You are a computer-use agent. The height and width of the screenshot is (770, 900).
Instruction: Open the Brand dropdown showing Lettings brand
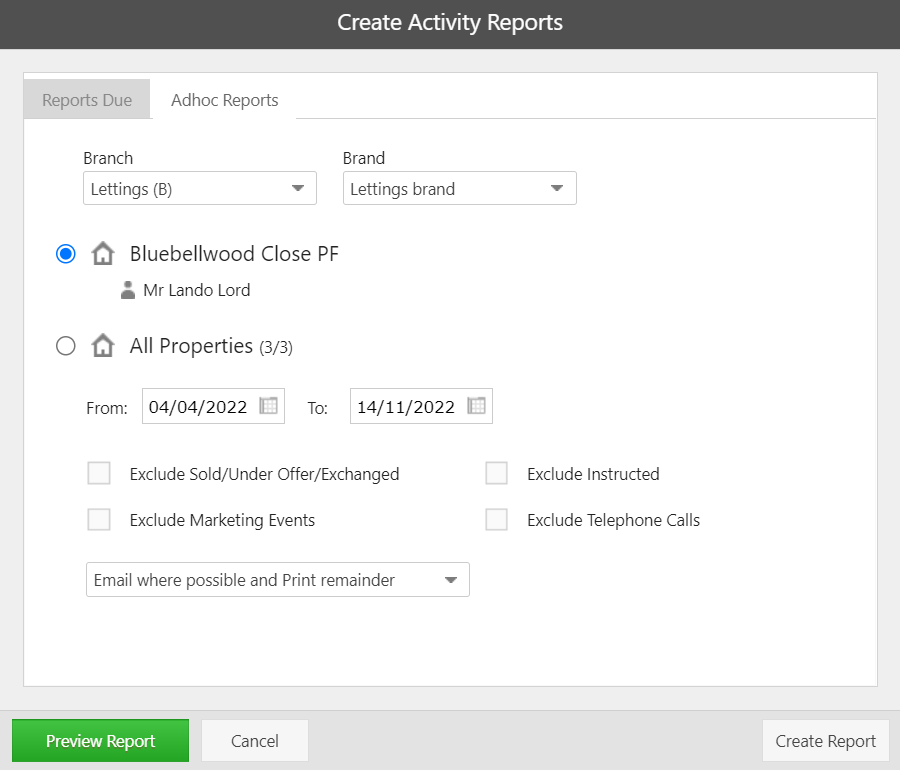pyautogui.click(x=460, y=188)
